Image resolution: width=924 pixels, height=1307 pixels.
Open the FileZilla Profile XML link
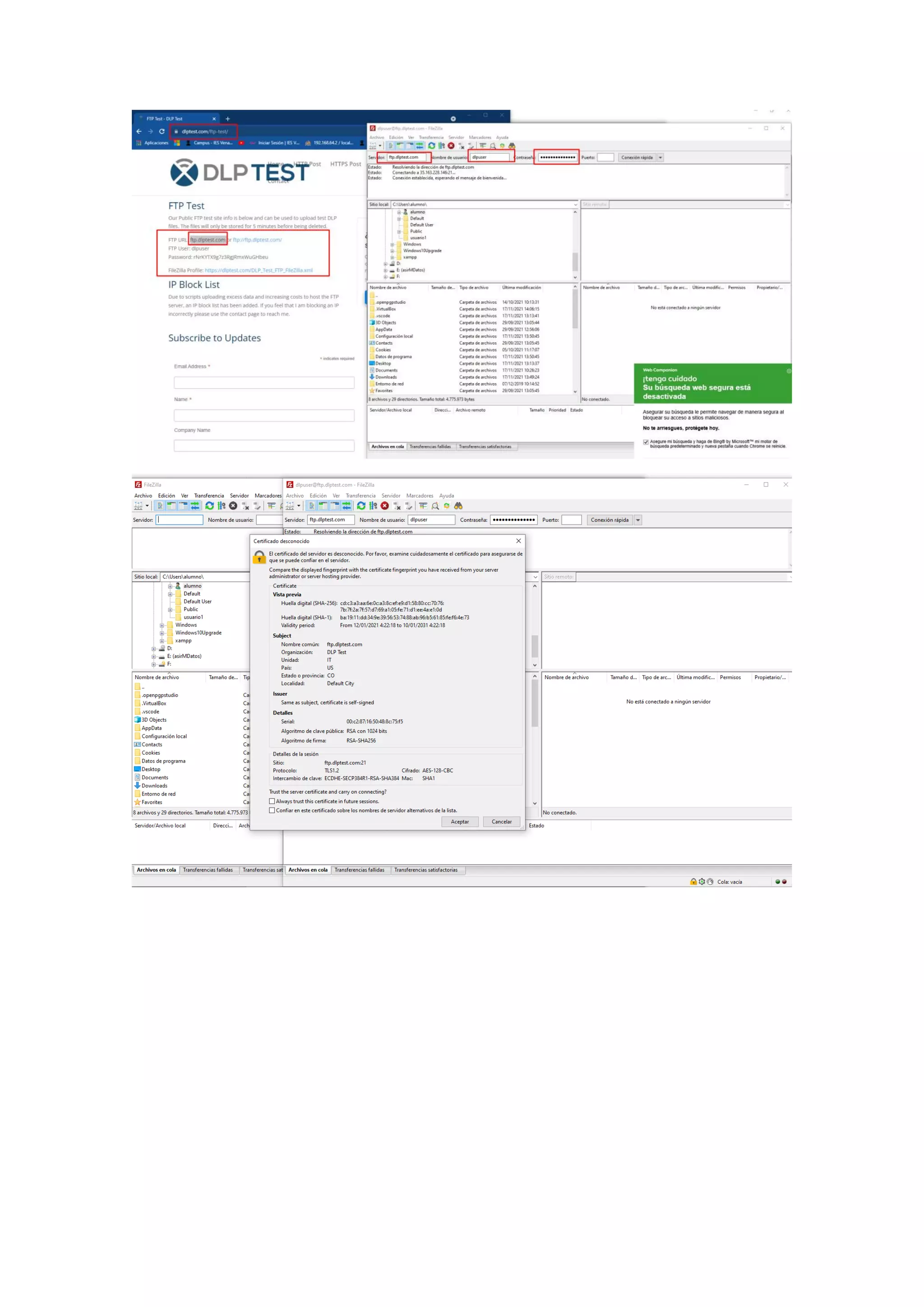pyautogui.click(x=259, y=270)
